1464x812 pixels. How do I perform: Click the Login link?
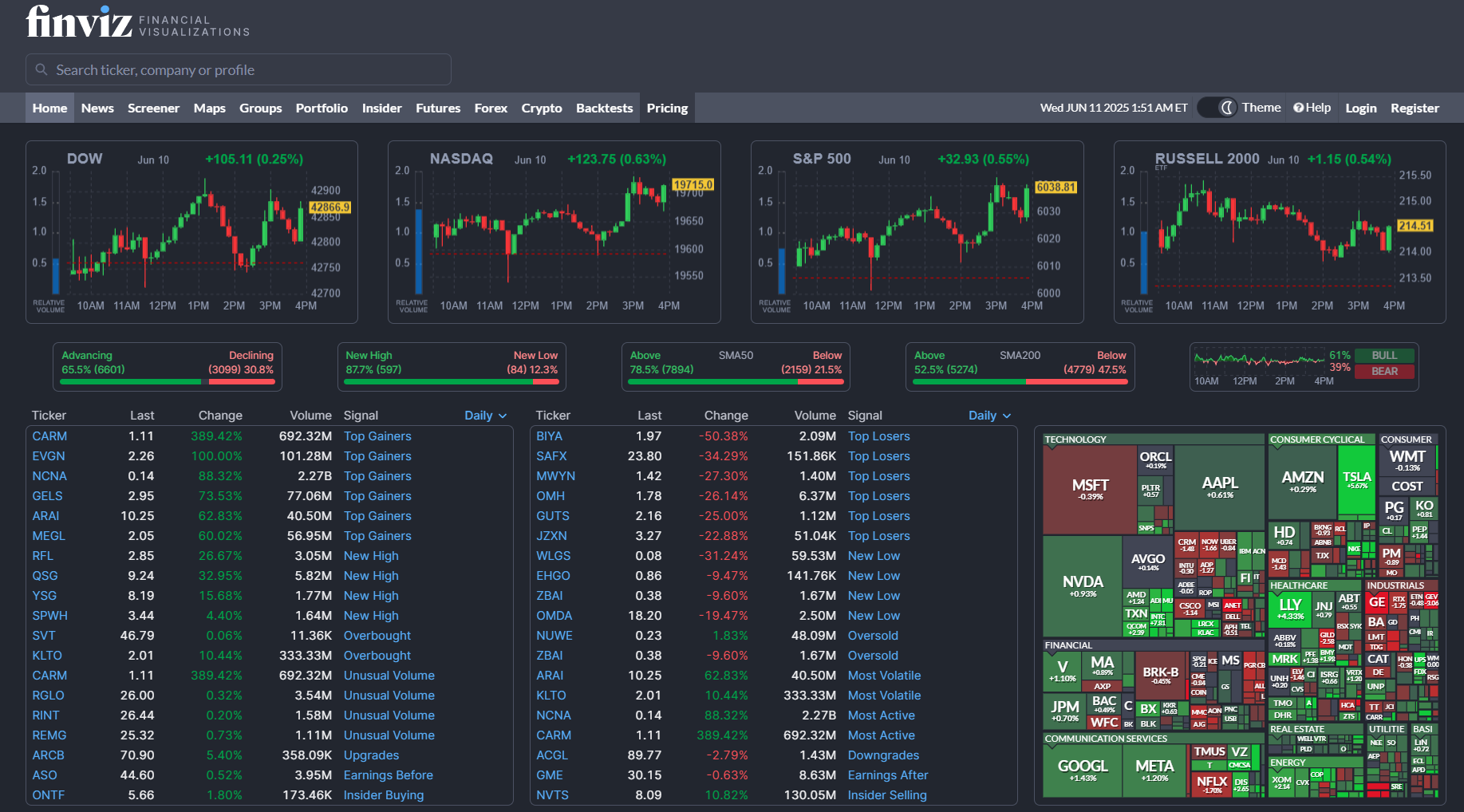tap(1361, 108)
